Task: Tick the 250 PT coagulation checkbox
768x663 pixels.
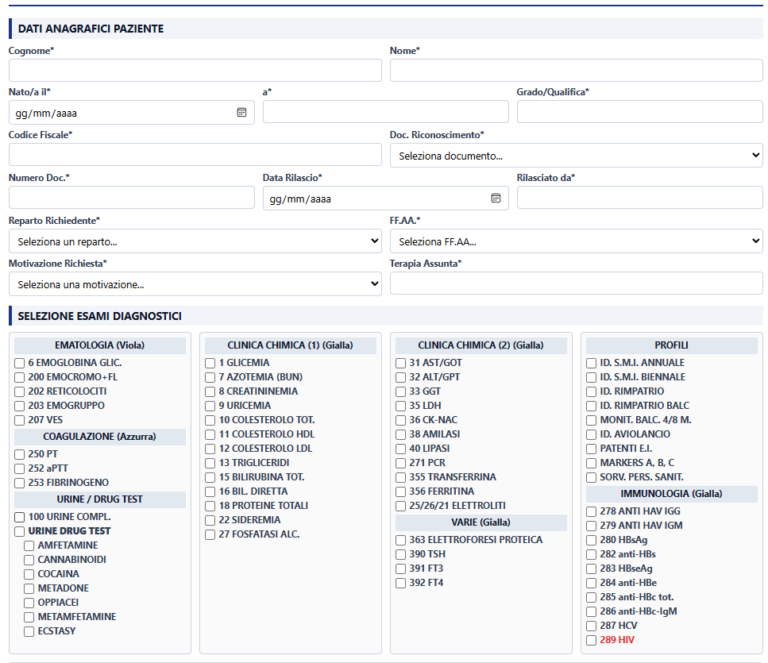Action: [x=20, y=454]
